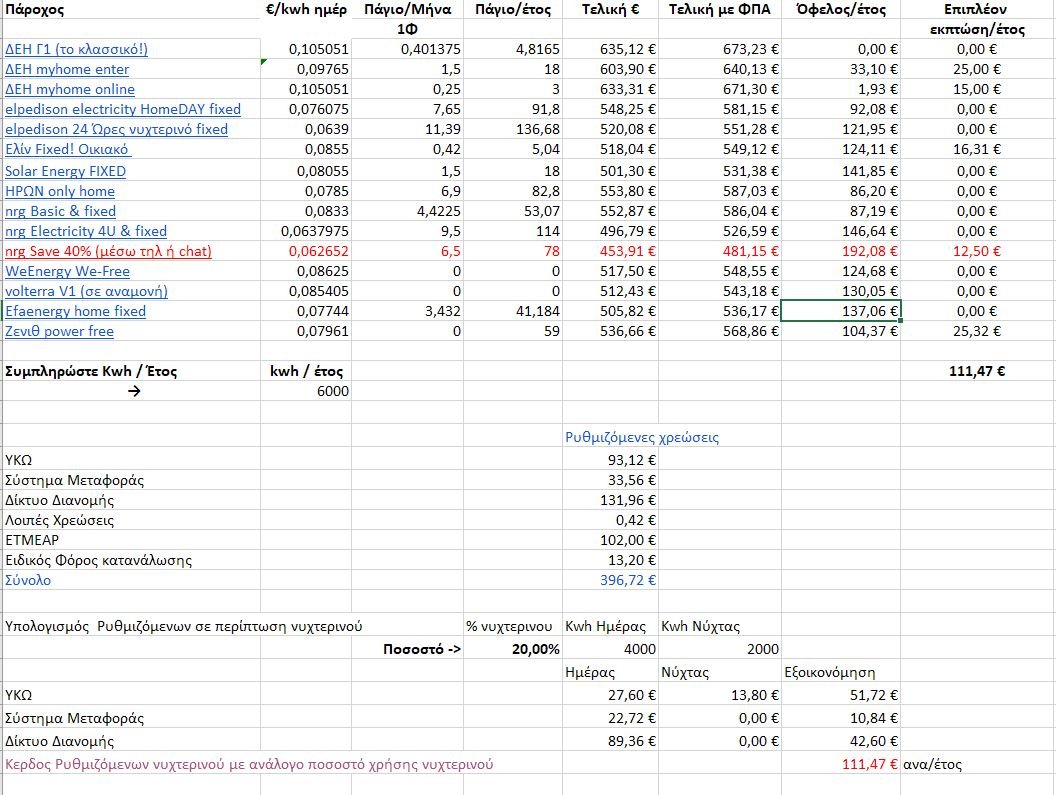Viewport: 1056px width, 795px height.
Task: Select the cell 0,09765 with green marker
Action: point(306,69)
